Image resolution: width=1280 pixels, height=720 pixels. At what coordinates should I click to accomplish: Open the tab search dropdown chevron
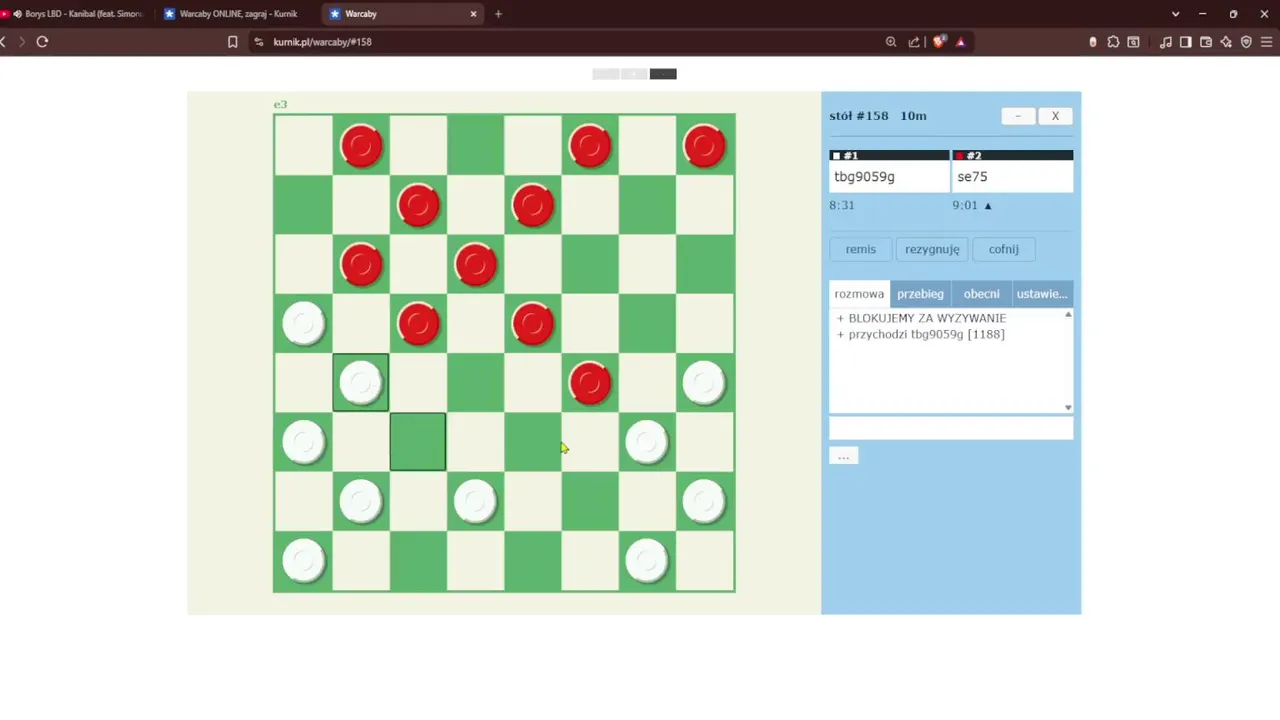[x=1175, y=14]
